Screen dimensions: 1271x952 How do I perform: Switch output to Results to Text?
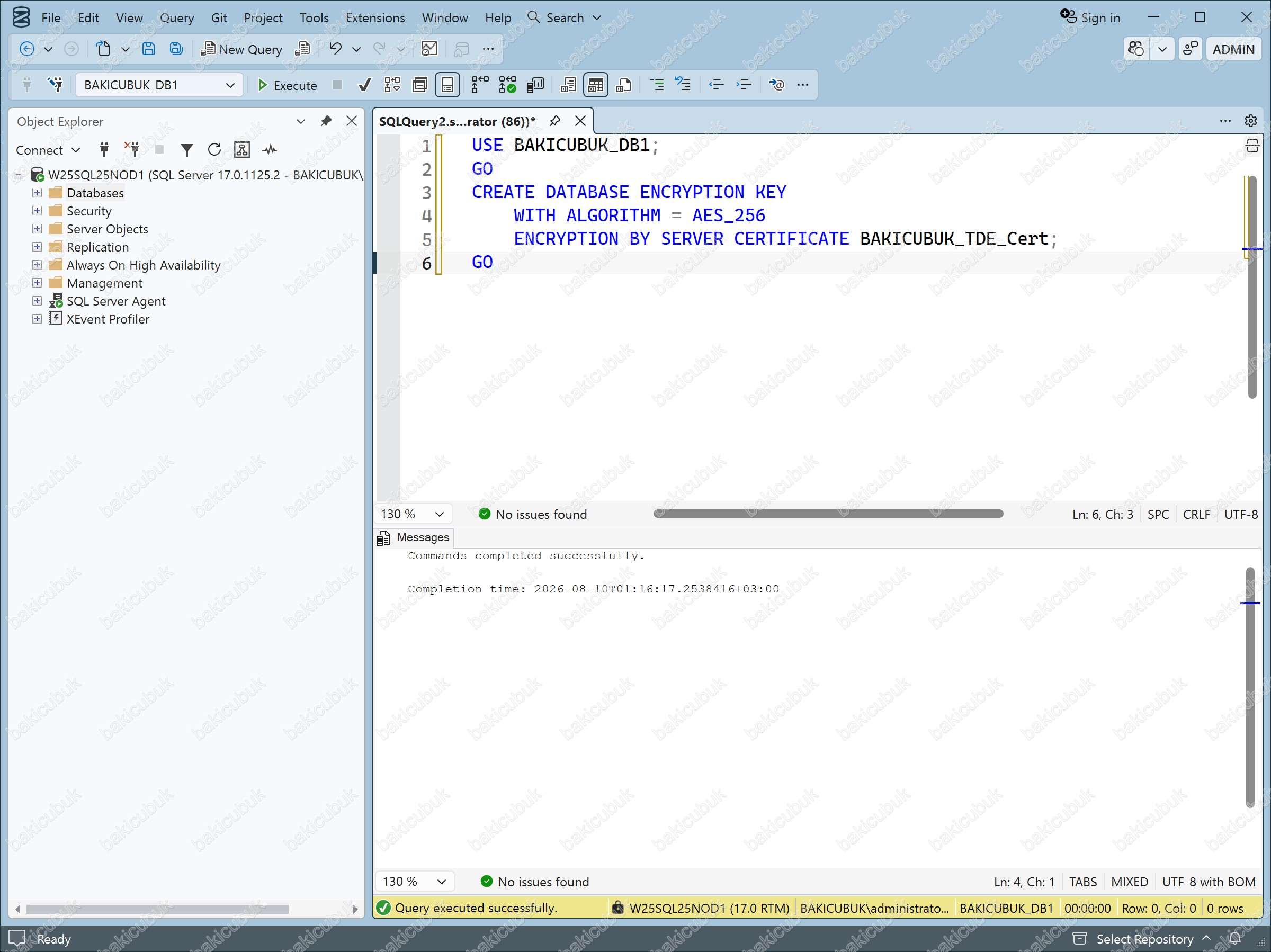568,85
